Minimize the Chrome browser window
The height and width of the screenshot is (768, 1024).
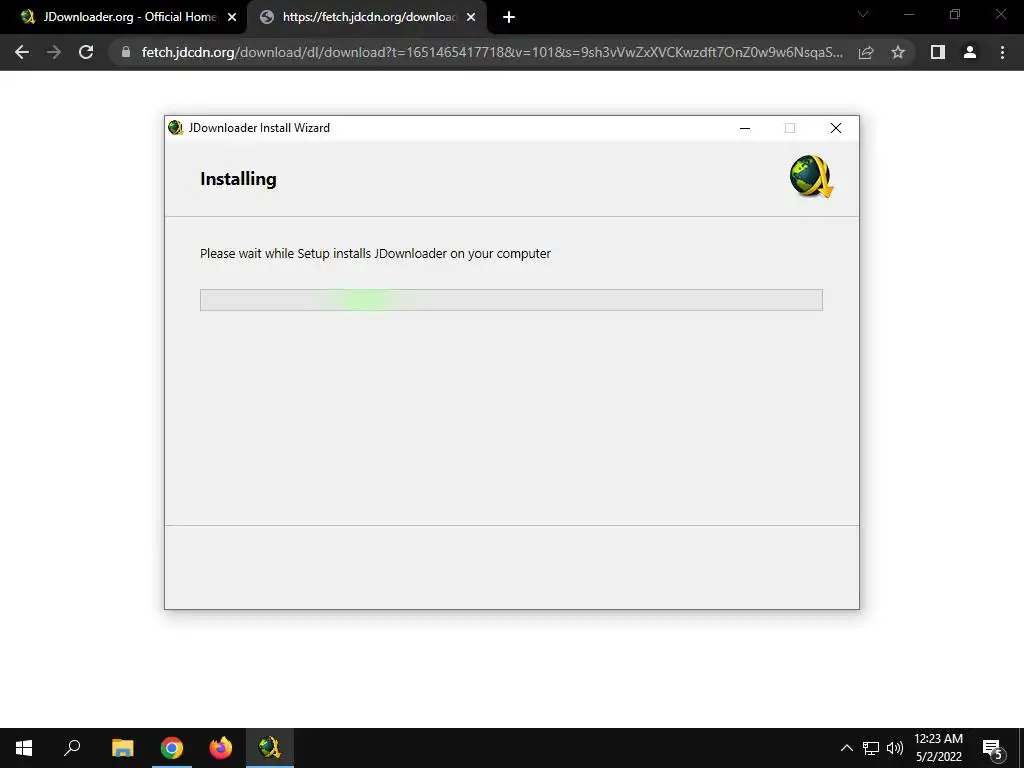click(909, 14)
